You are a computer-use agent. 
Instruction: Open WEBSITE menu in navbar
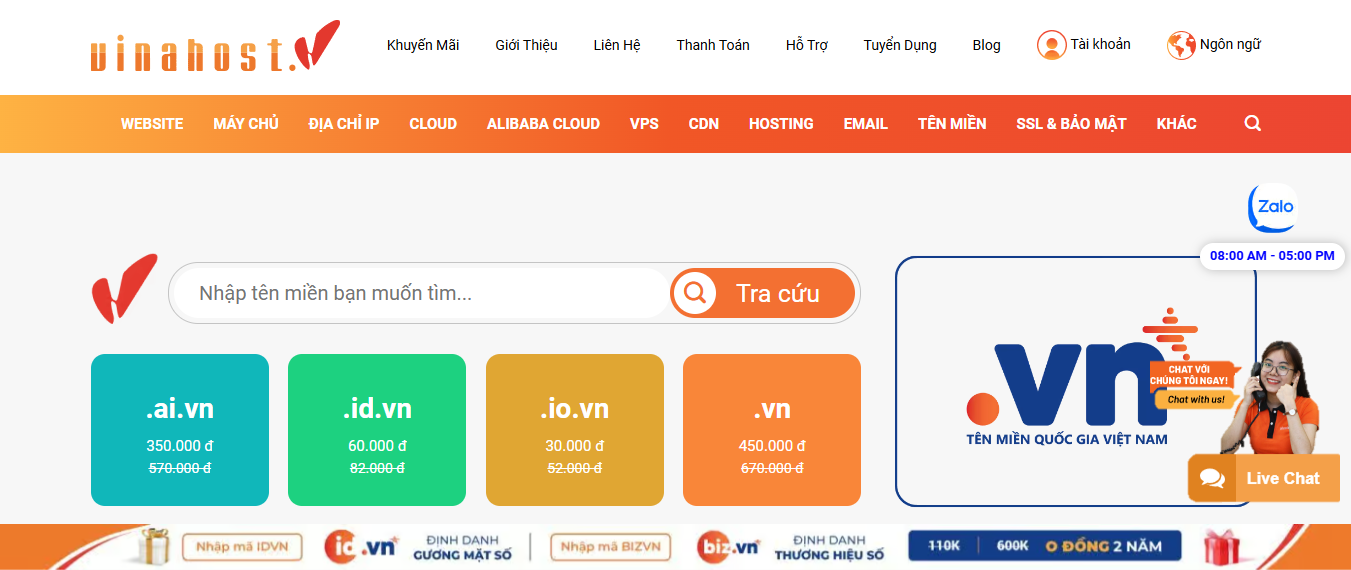(x=152, y=124)
